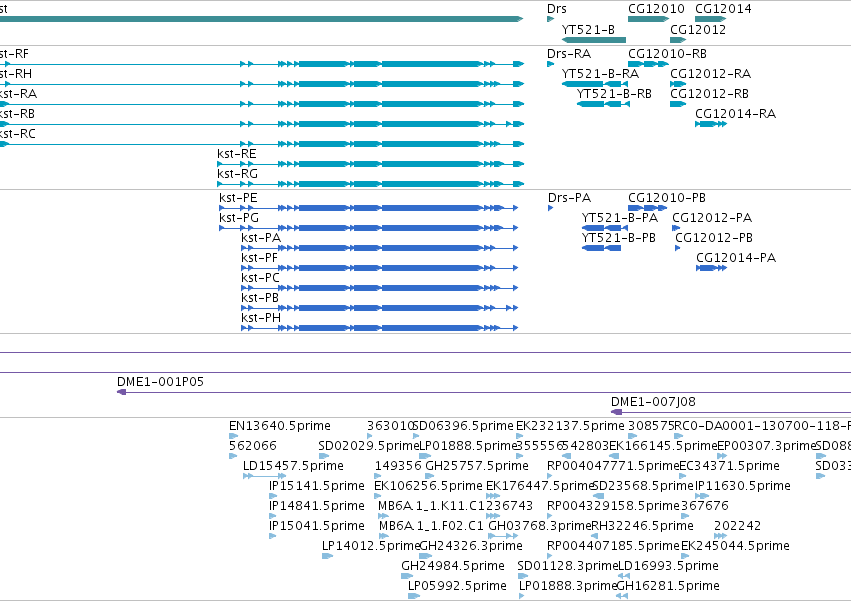Click EST EC34371.5prime
The image size is (851, 601).
click(683, 476)
